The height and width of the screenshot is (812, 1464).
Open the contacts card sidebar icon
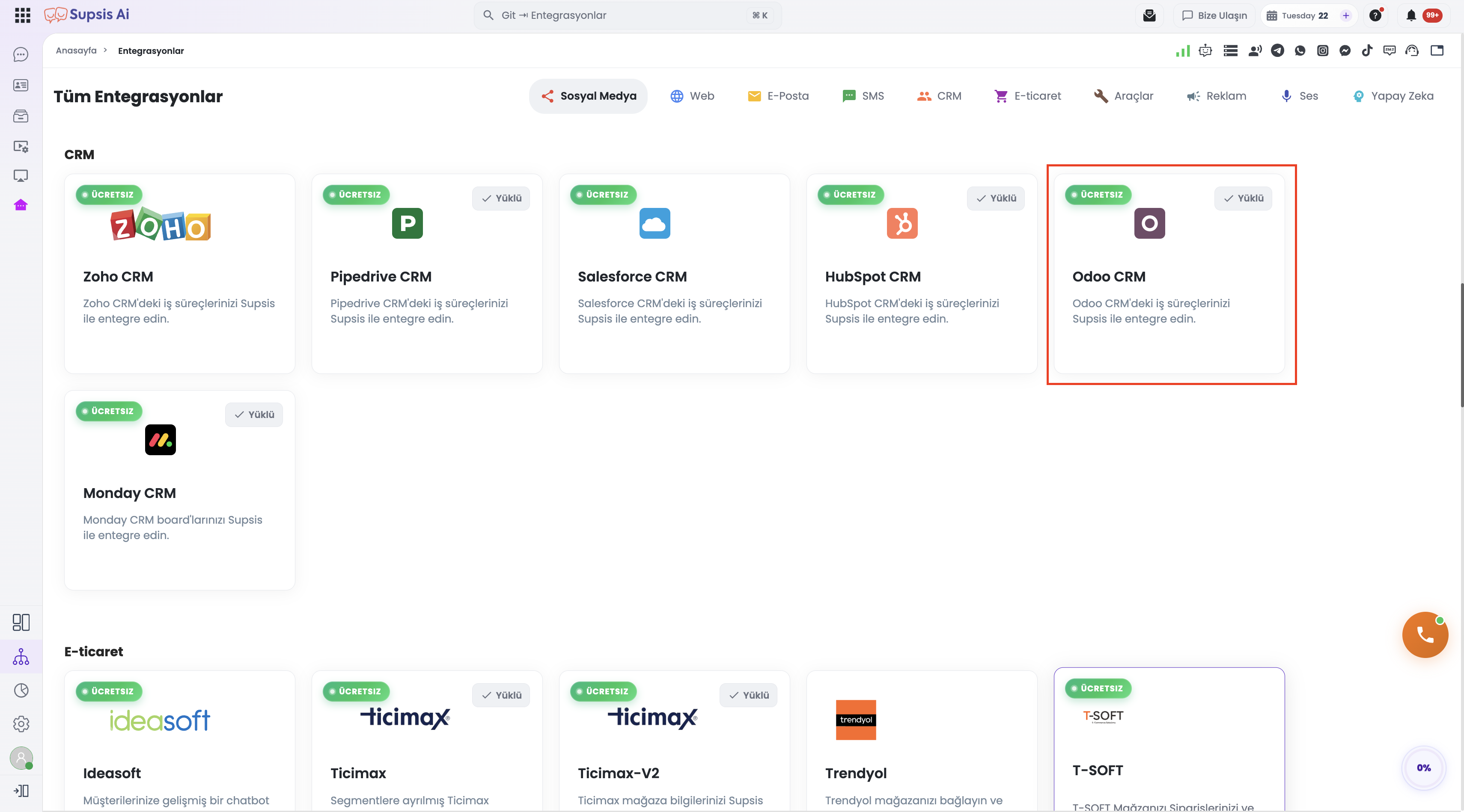21,85
